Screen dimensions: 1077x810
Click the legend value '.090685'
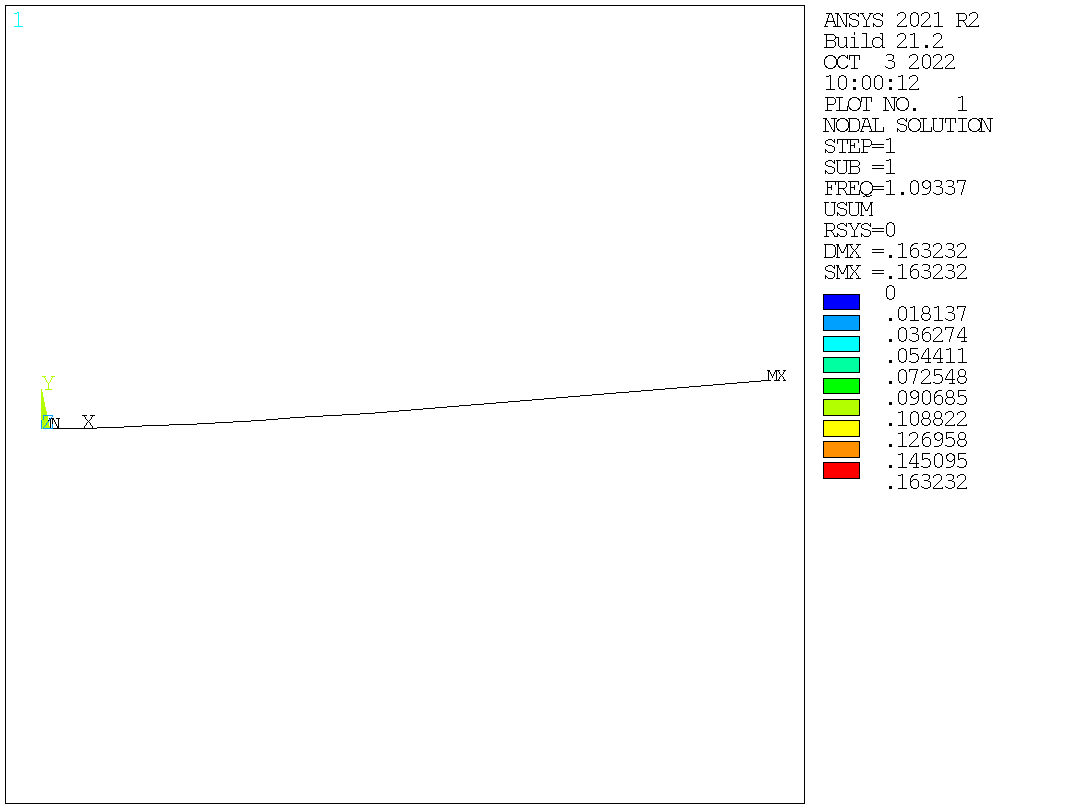pos(927,398)
